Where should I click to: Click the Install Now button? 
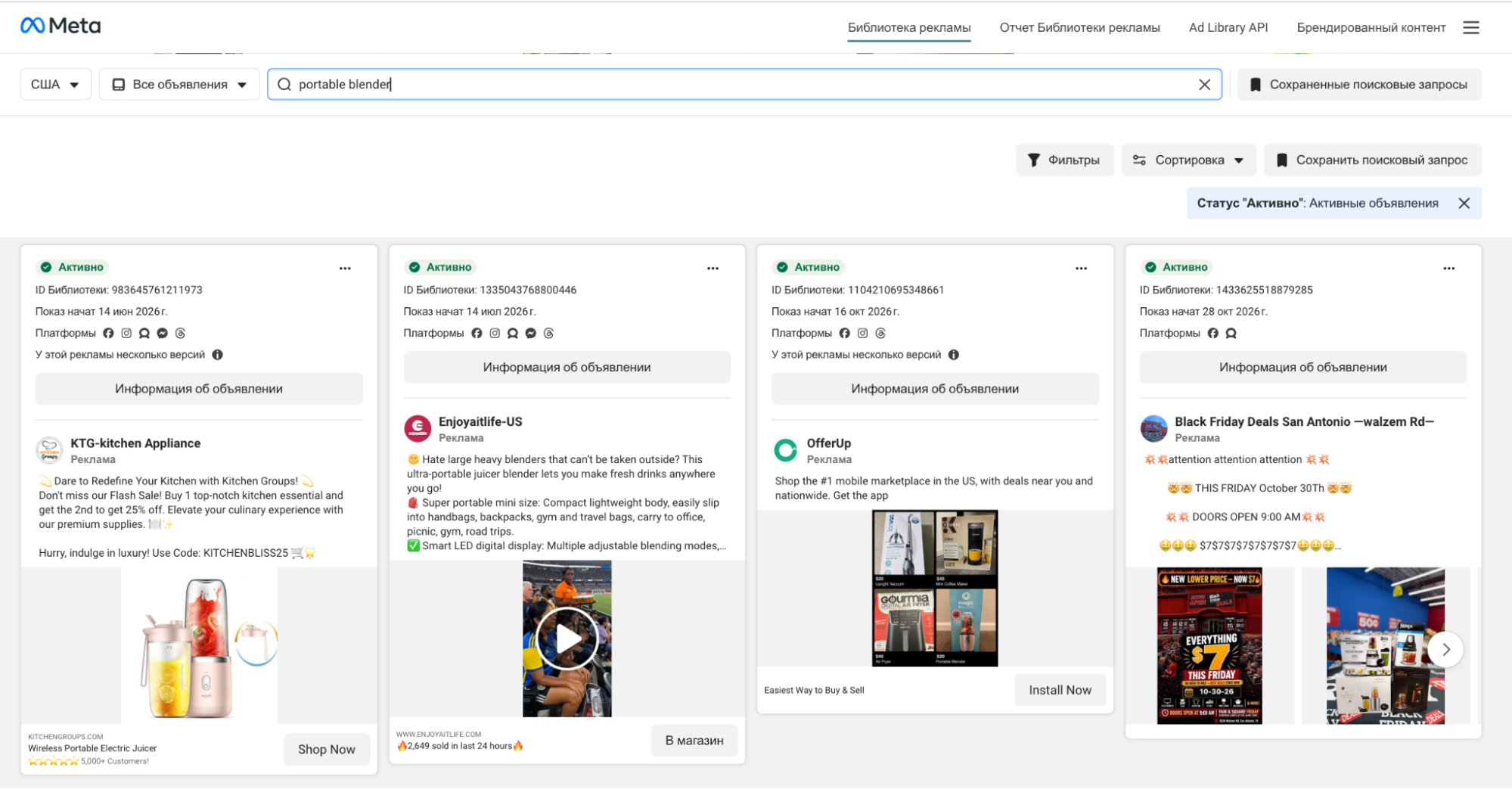(x=1060, y=690)
